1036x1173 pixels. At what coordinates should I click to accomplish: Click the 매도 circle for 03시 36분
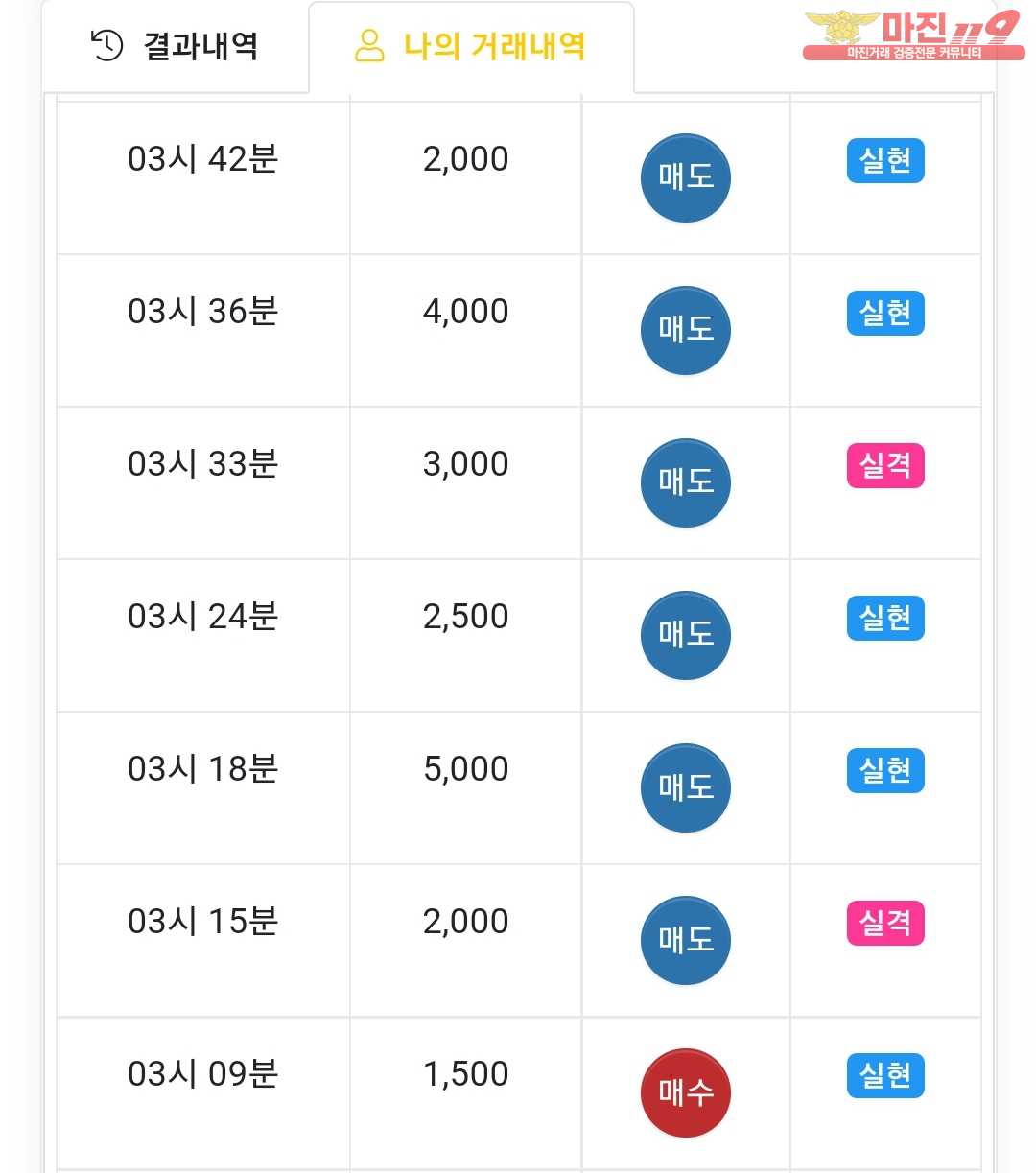coord(685,330)
